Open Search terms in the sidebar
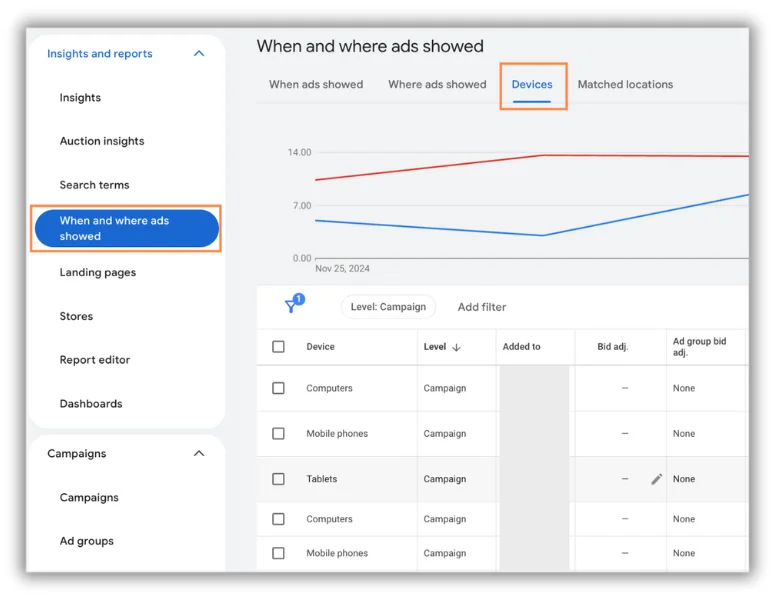 [x=94, y=185]
